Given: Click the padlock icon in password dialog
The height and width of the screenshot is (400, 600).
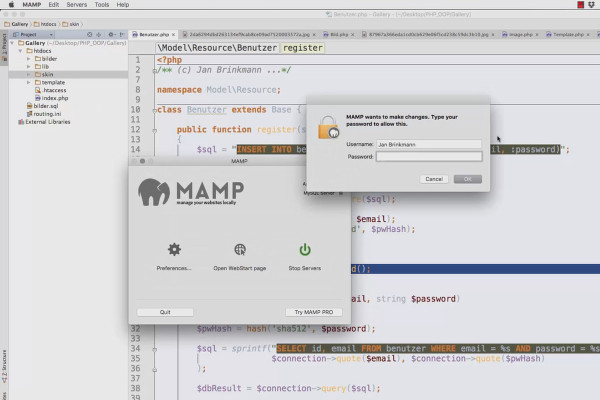Looking at the screenshot, I should 328,127.
